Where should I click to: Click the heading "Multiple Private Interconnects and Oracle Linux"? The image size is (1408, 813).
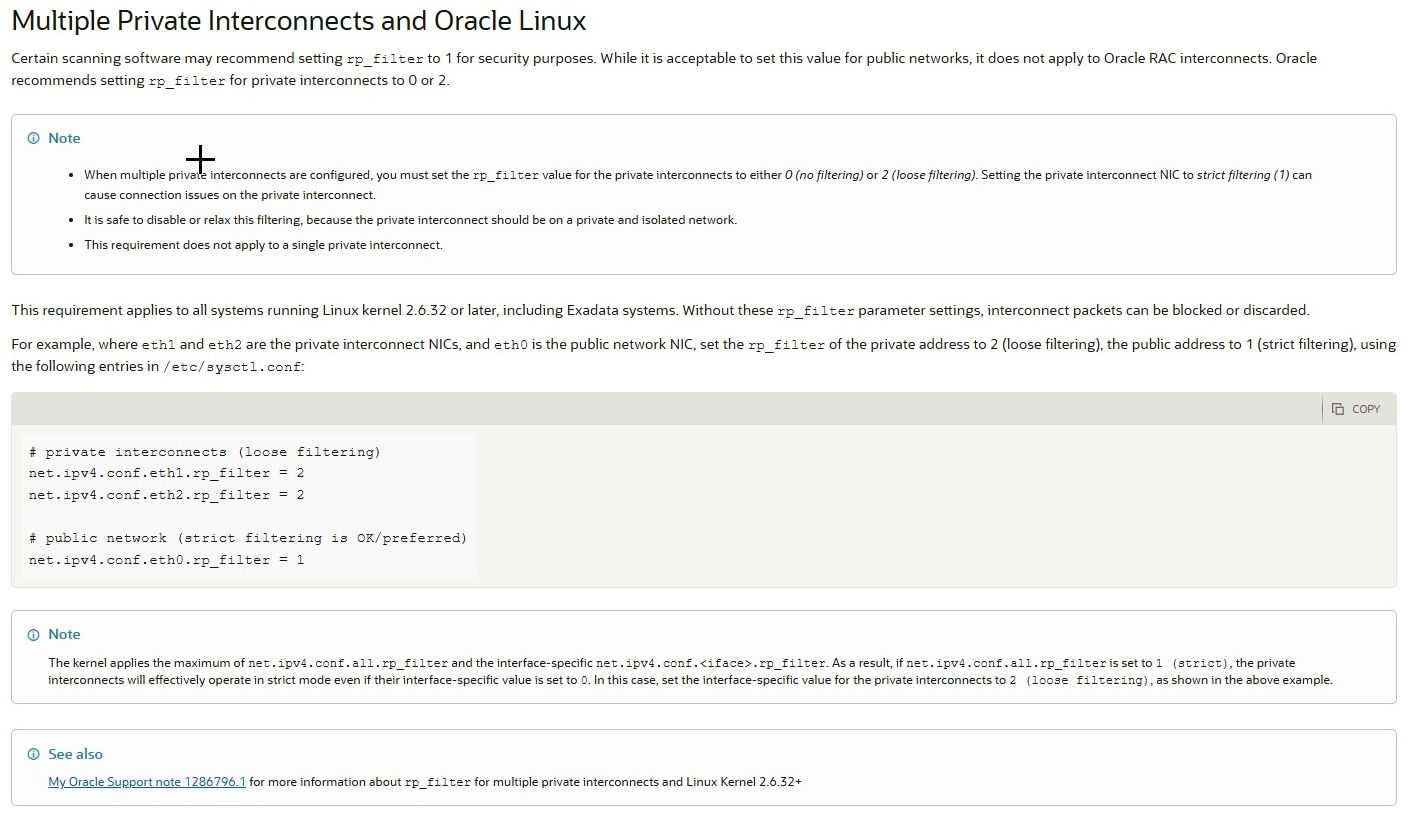299,20
